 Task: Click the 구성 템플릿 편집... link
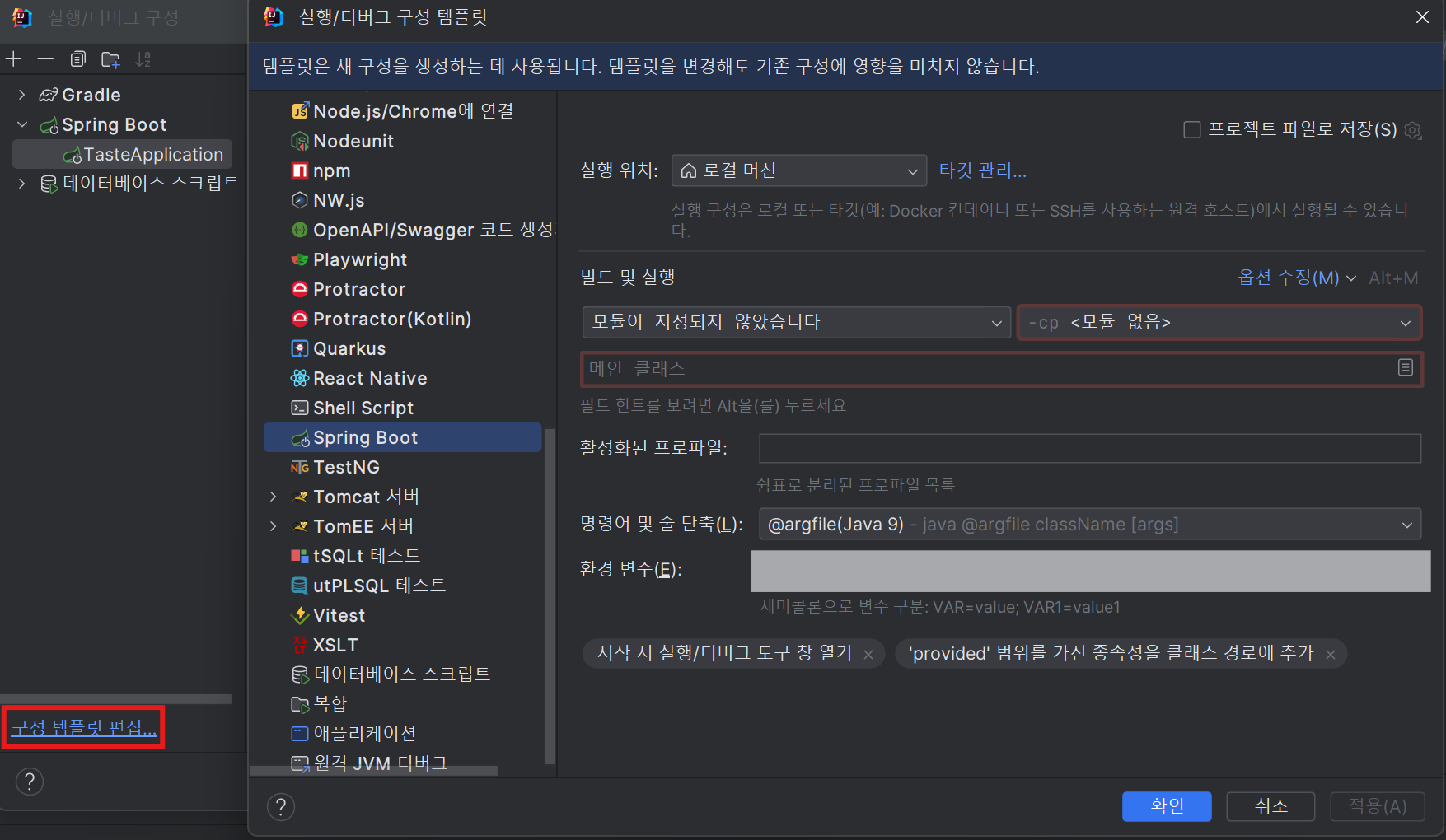[x=83, y=728]
